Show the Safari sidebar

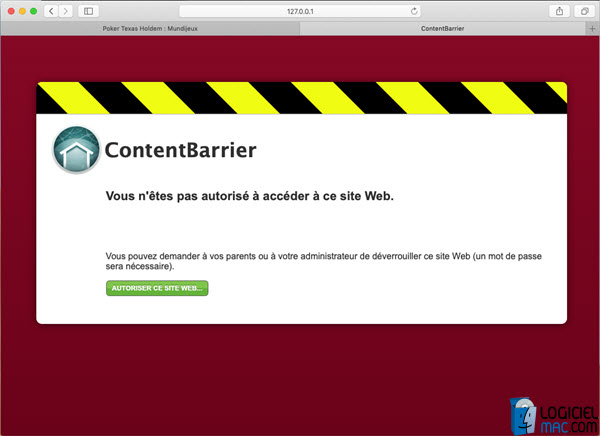coord(88,10)
